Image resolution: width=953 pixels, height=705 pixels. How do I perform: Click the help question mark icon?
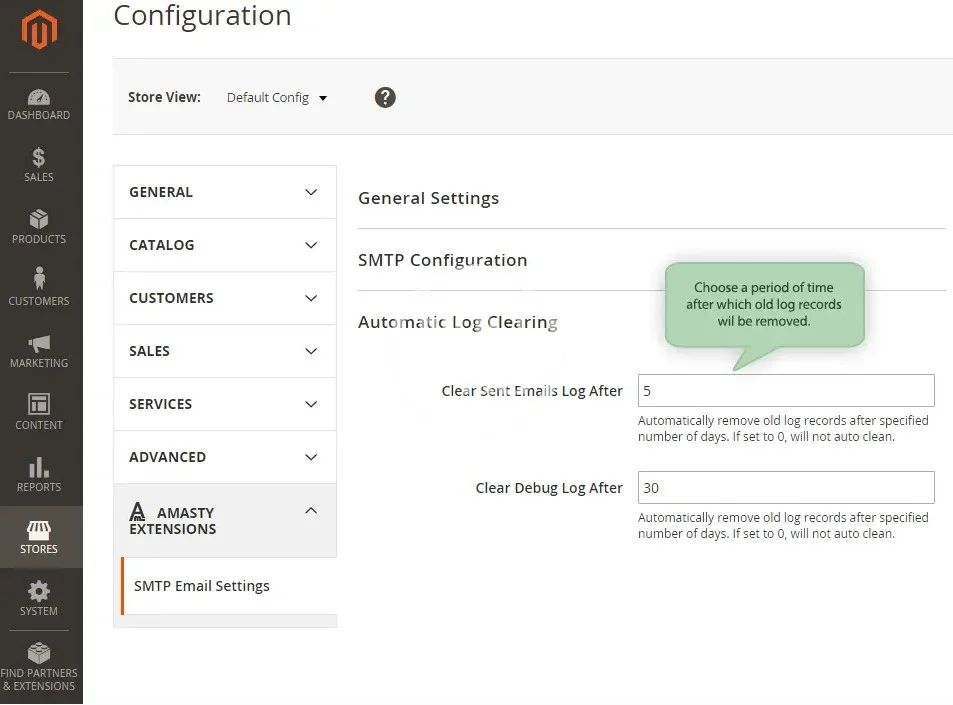pos(385,97)
